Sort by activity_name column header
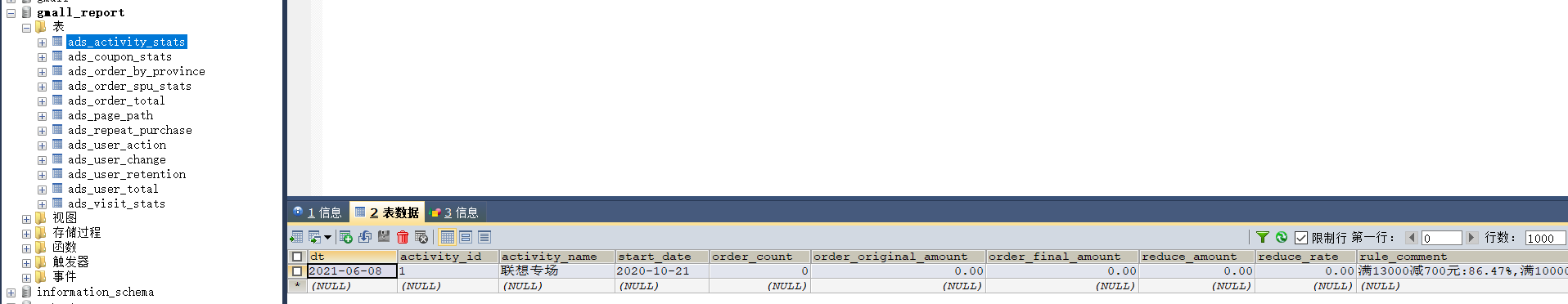 (x=556, y=257)
